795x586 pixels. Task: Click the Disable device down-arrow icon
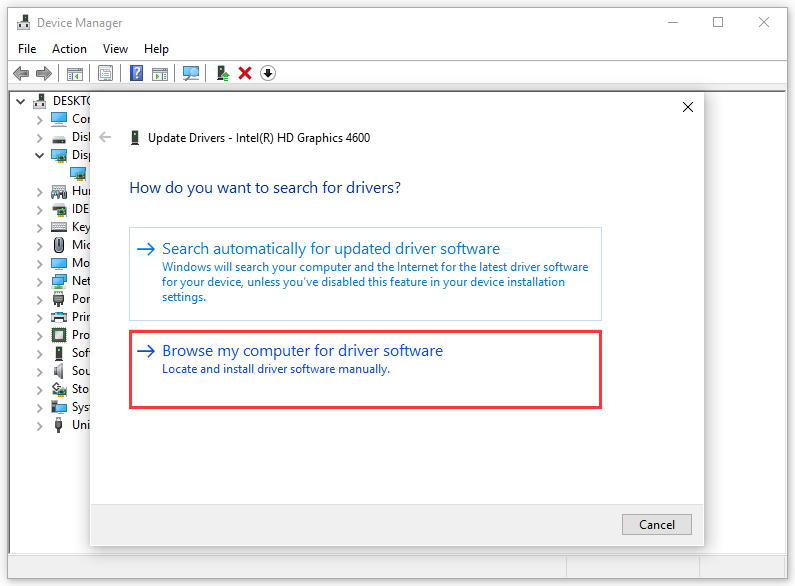[268, 74]
